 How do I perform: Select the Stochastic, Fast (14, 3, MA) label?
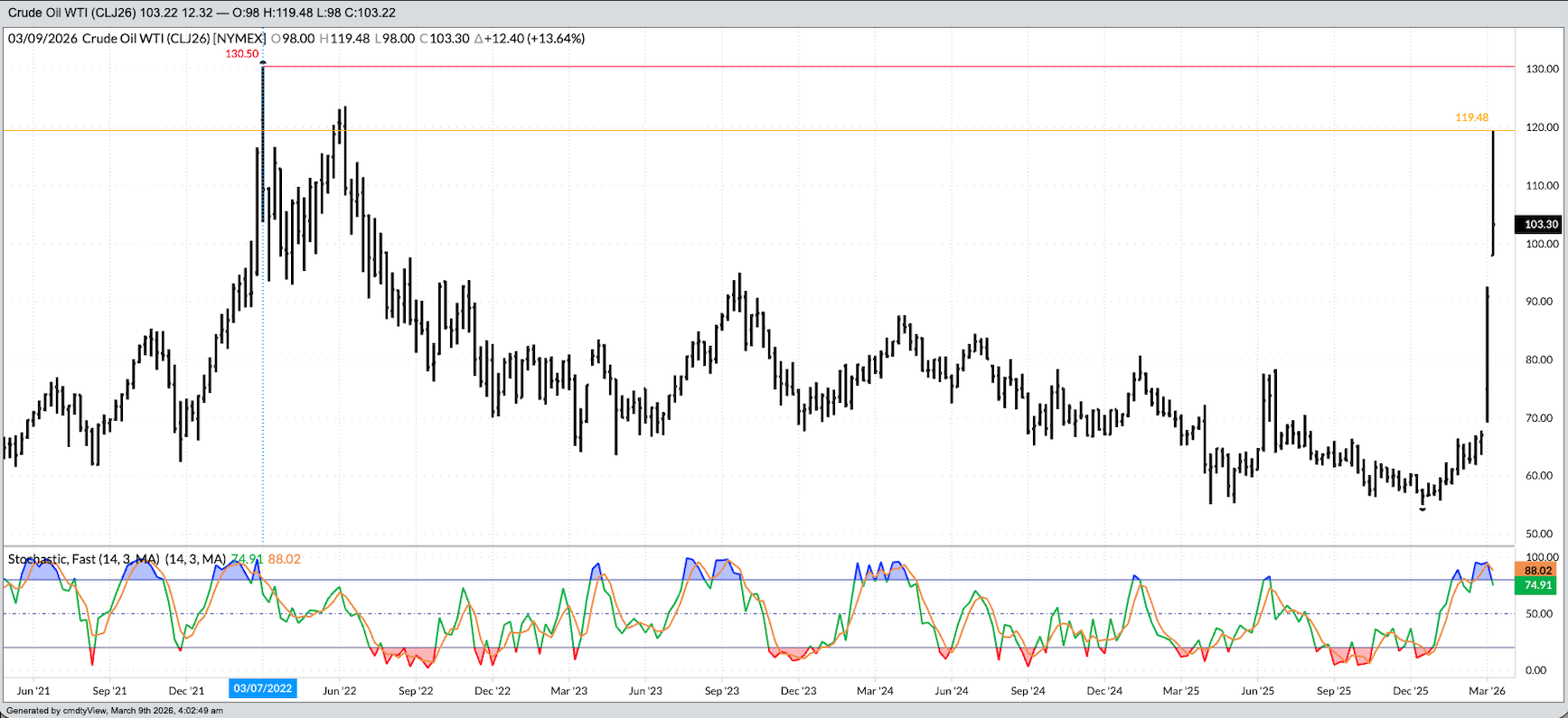point(117,559)
